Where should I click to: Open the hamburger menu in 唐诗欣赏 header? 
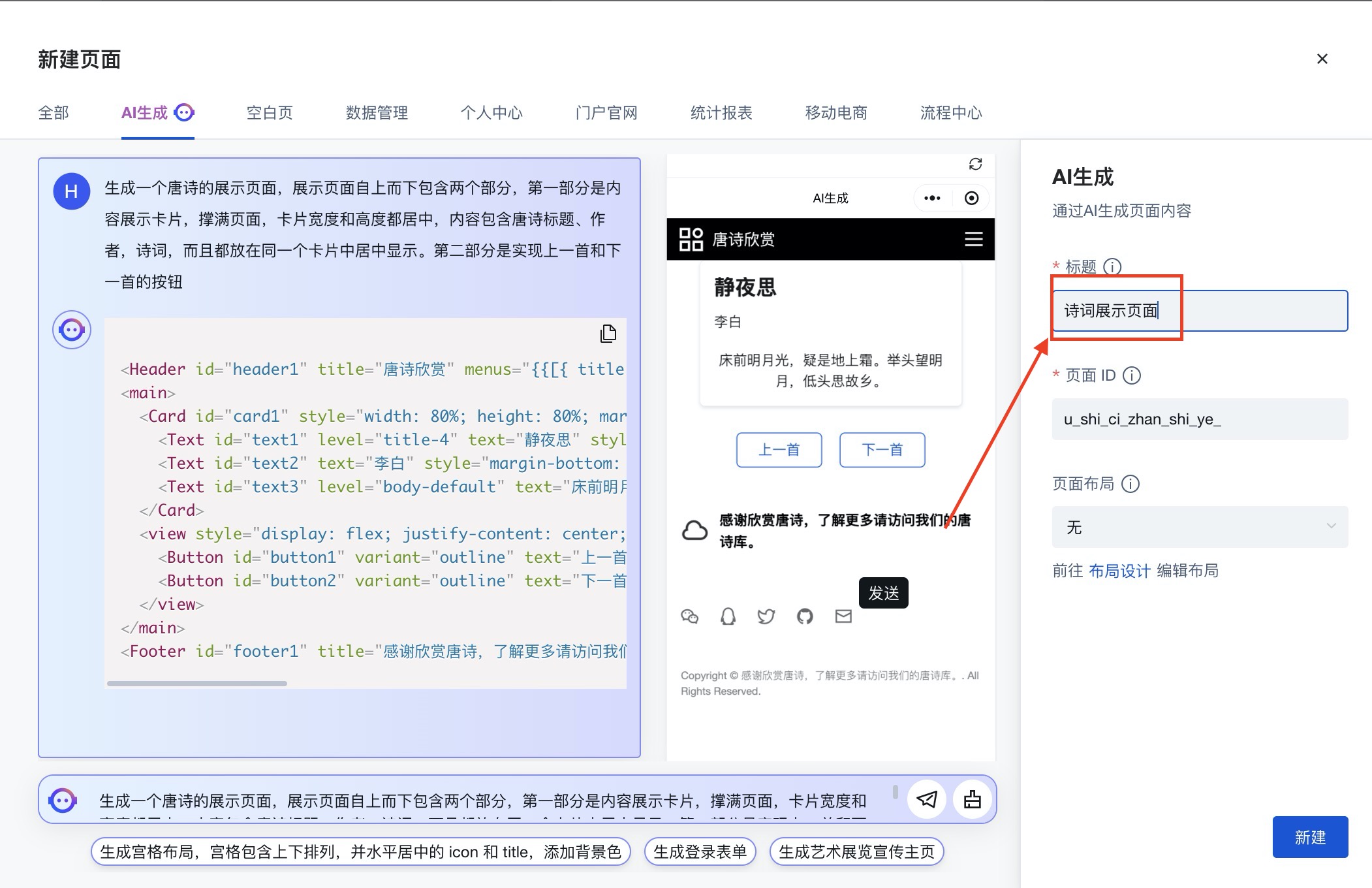(x=973, y=239)
